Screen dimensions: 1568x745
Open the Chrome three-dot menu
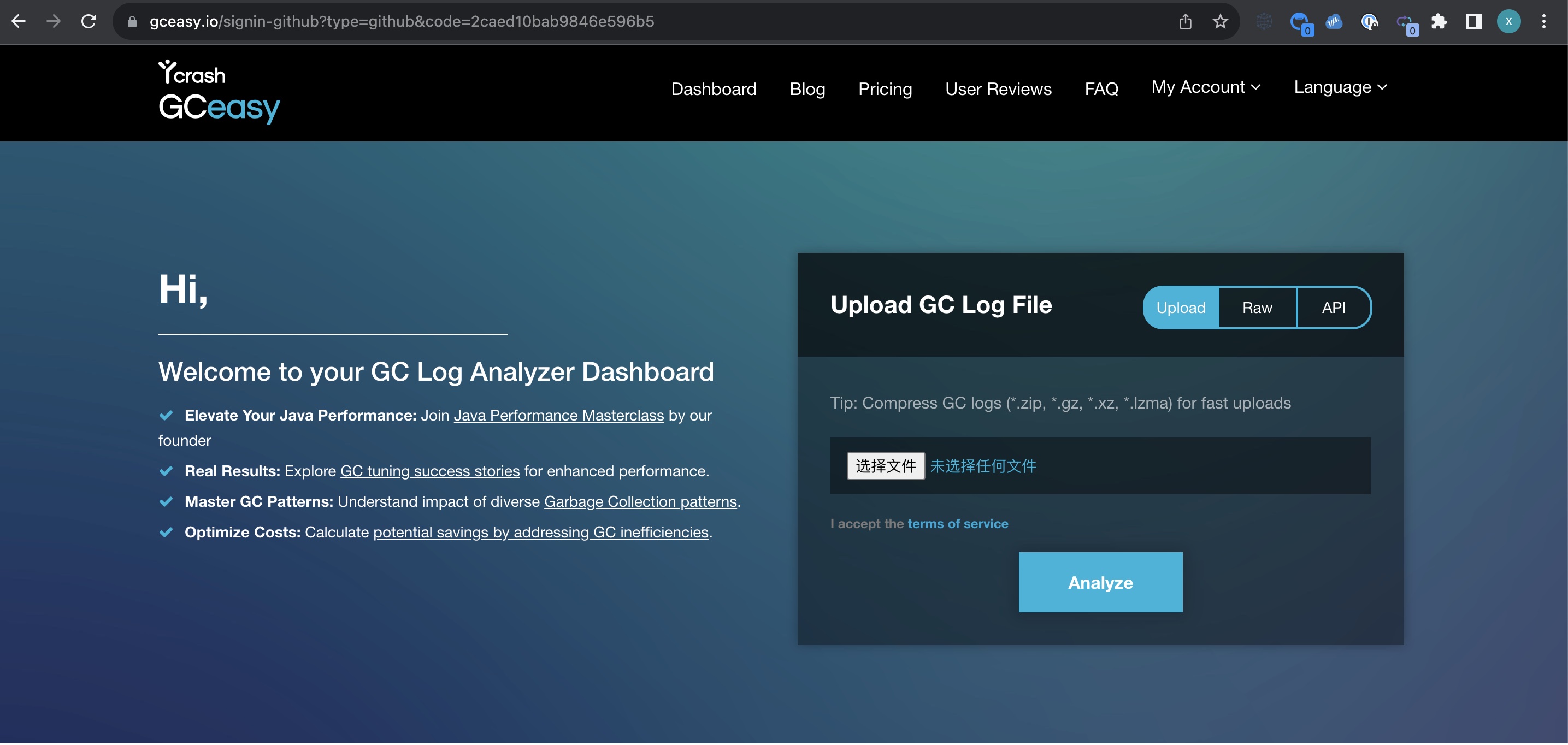1543,22
